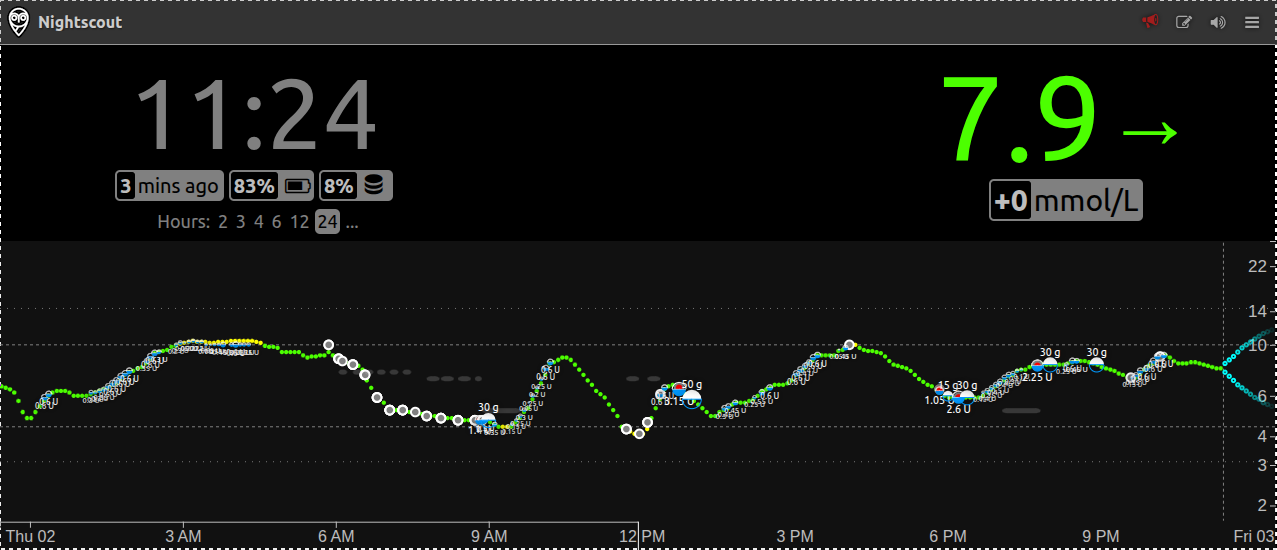Click the Thu 02 date axis label
1277x550 pixels.
pos(31,537)
